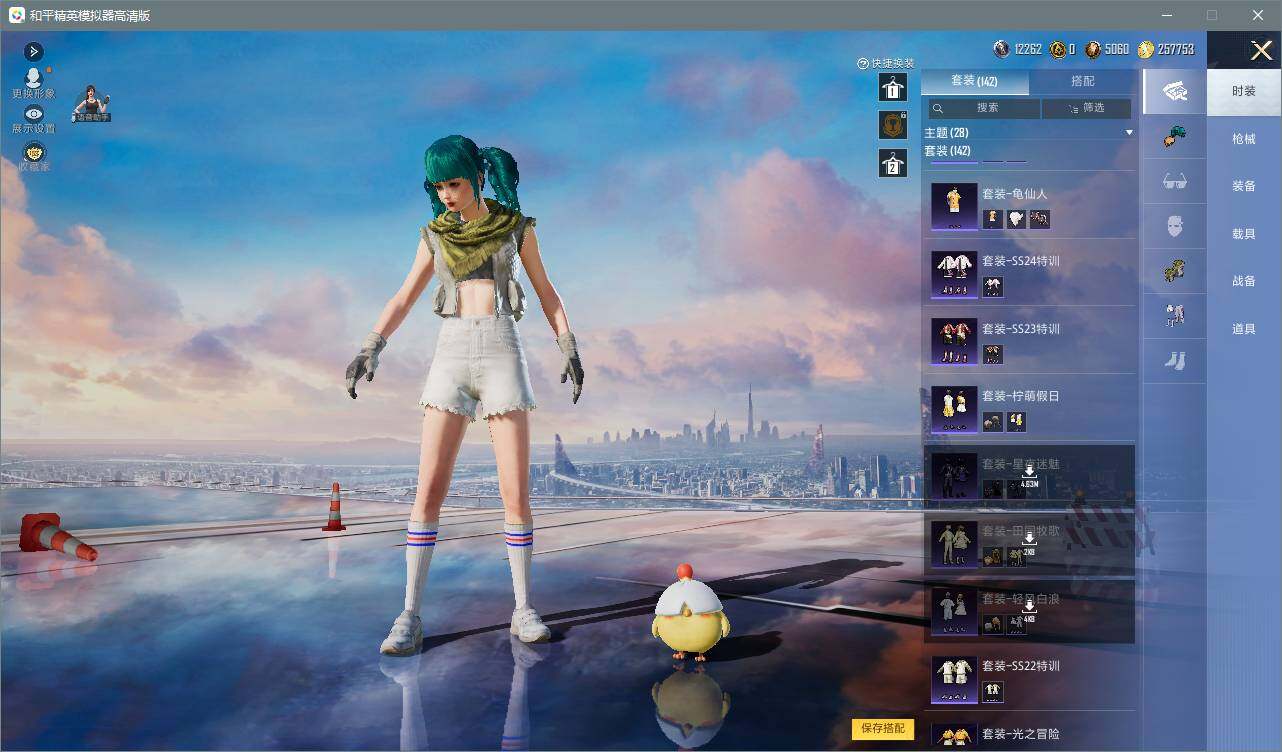Click the item icon under 套装-SS22特训
Screen dimensions: 1282x752
993,691
